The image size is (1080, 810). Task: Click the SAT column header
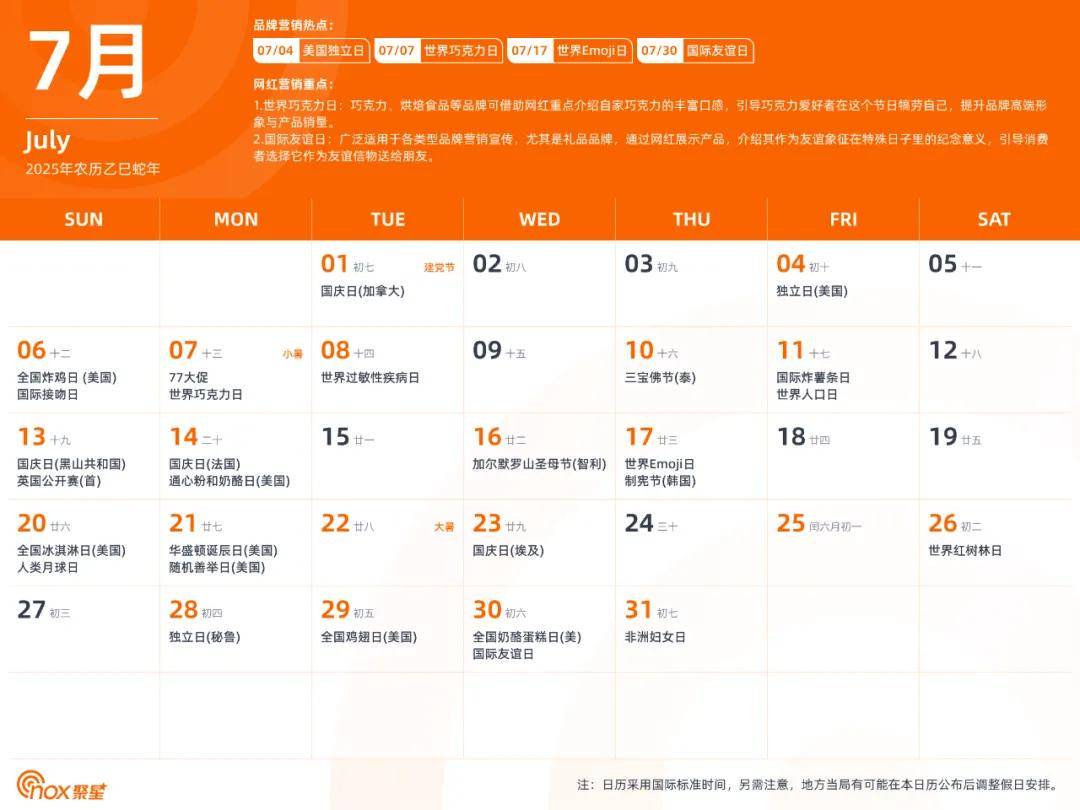point(994,219)
